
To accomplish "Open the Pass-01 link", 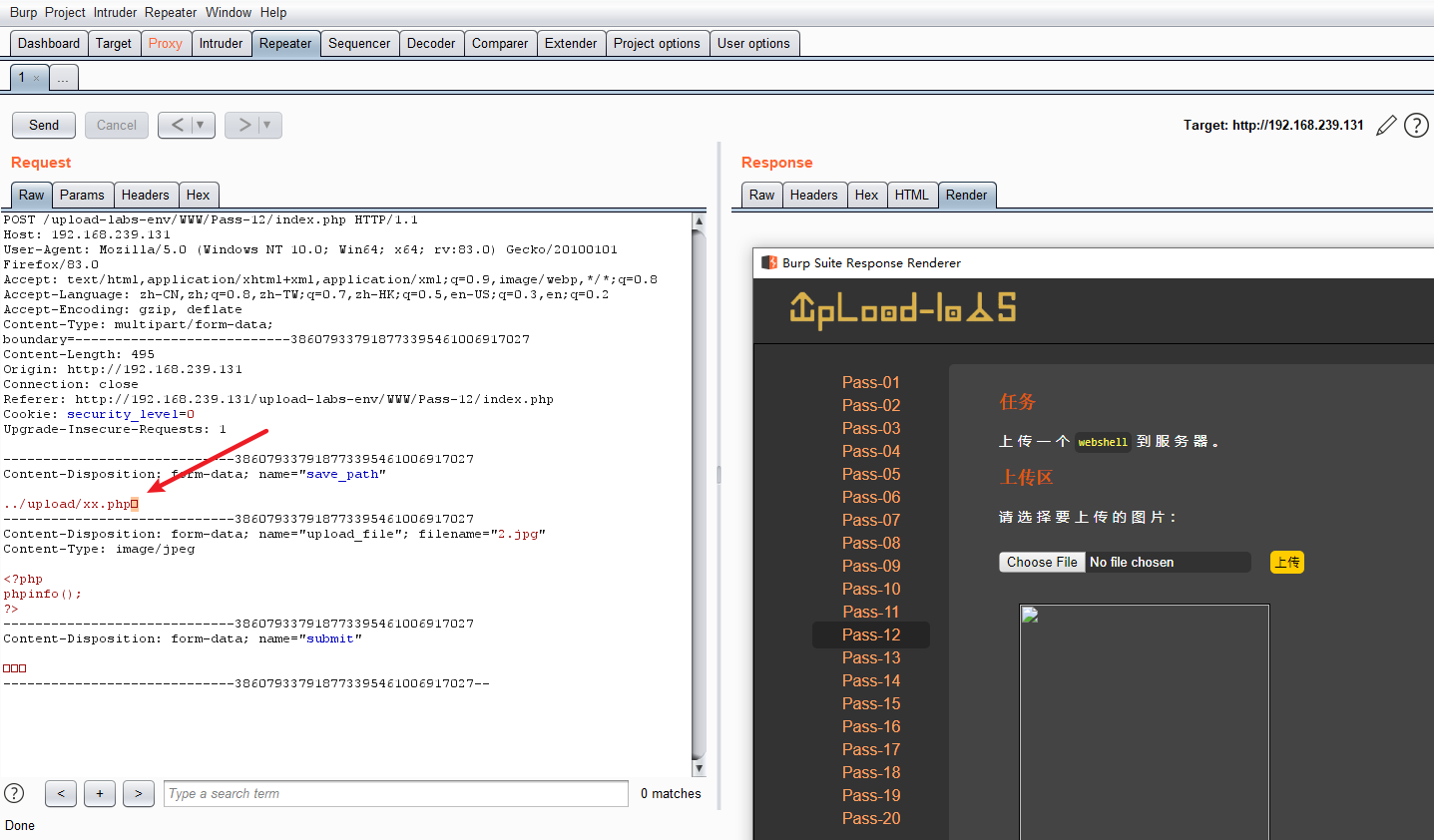I will click(x=871, y=382).
